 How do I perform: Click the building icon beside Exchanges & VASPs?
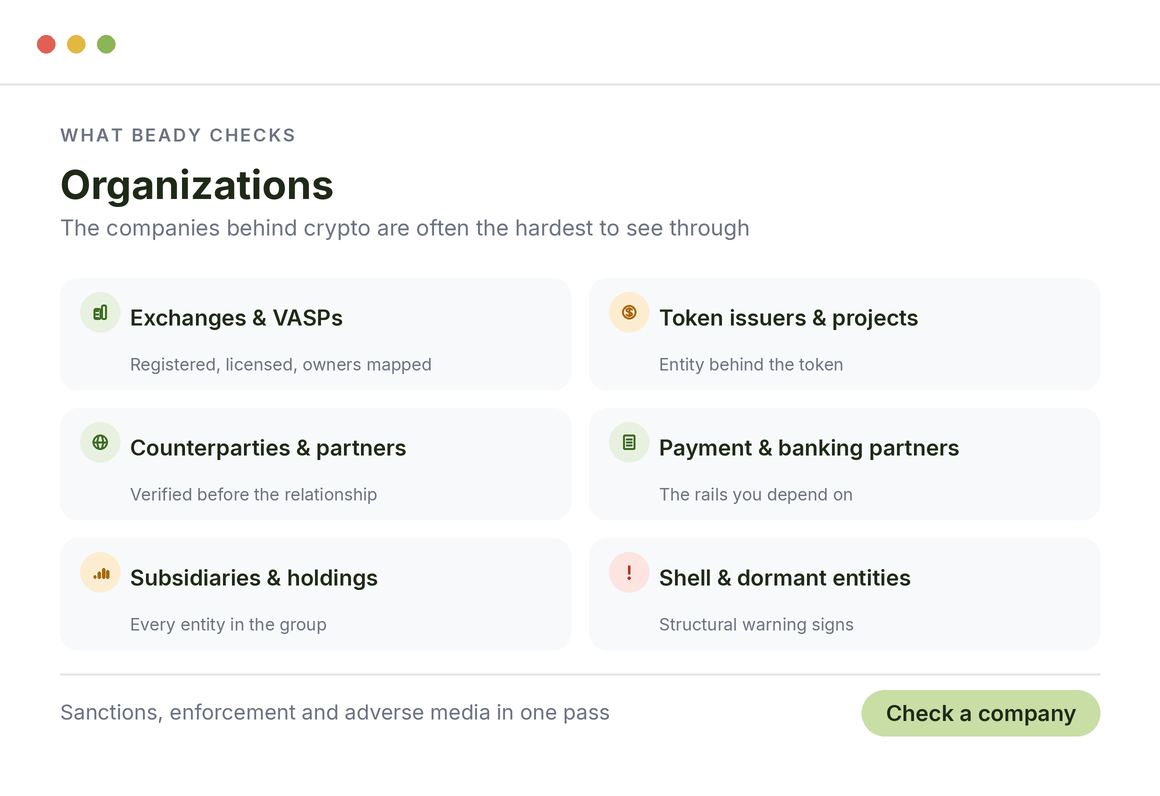tap(100, 312)
